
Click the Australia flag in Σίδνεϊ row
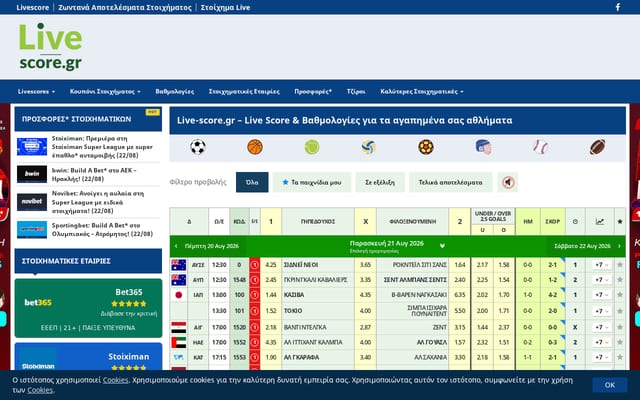tap(179, 265)
